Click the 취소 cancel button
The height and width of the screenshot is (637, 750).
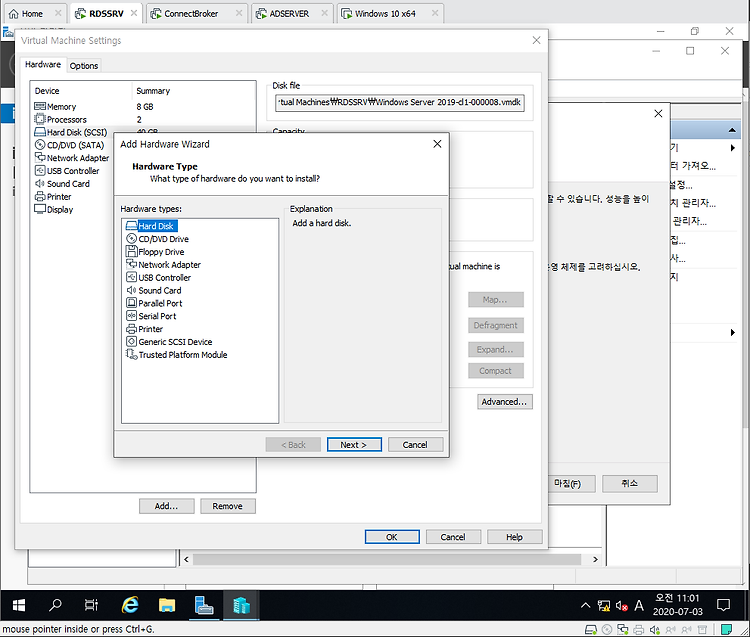[629, 483]
